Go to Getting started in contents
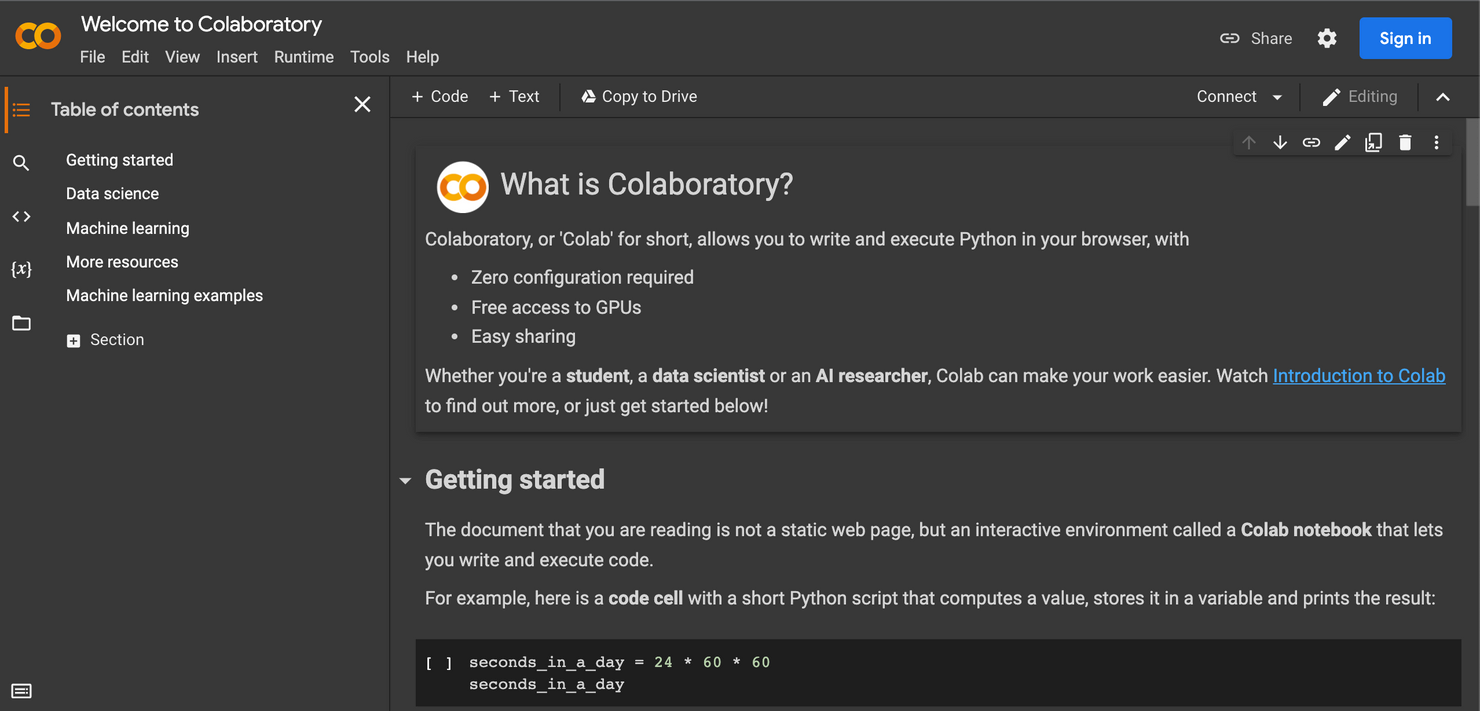 (x=120, y=160)
